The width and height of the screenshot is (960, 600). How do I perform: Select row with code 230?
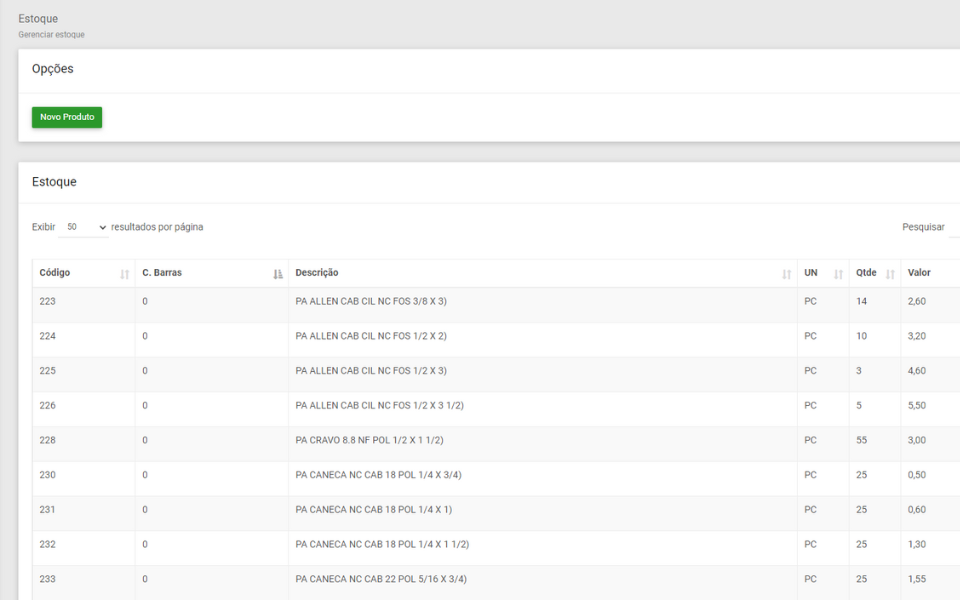(496, 475)
